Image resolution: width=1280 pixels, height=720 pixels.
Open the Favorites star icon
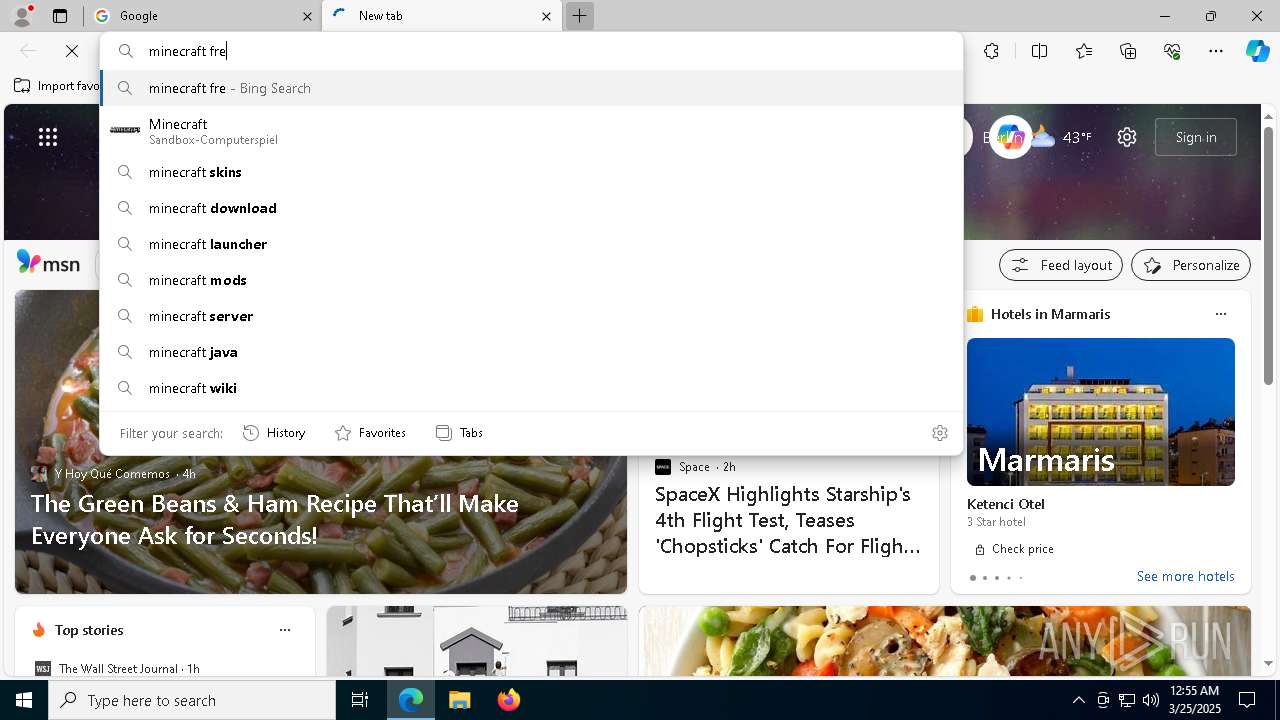click(x=1084, y=51)
